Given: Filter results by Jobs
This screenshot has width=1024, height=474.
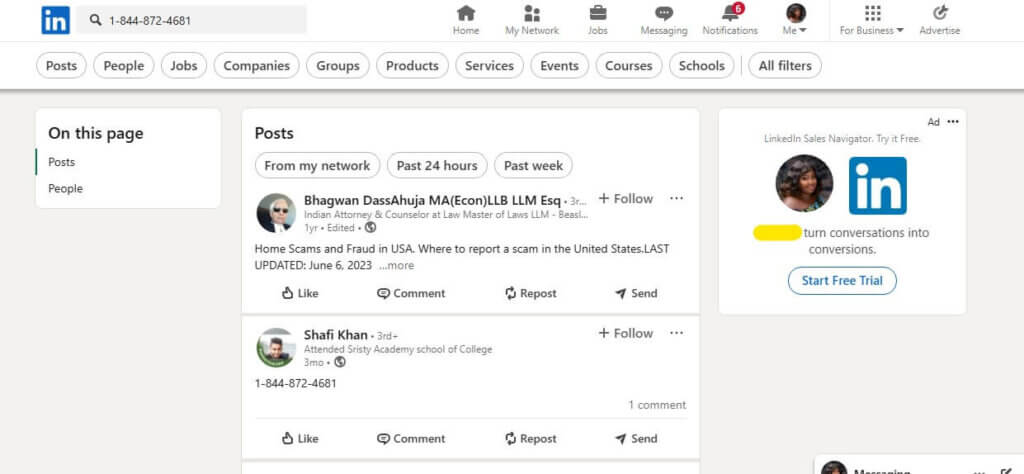Looking at the screenshot, I should (x=184, y=65).
